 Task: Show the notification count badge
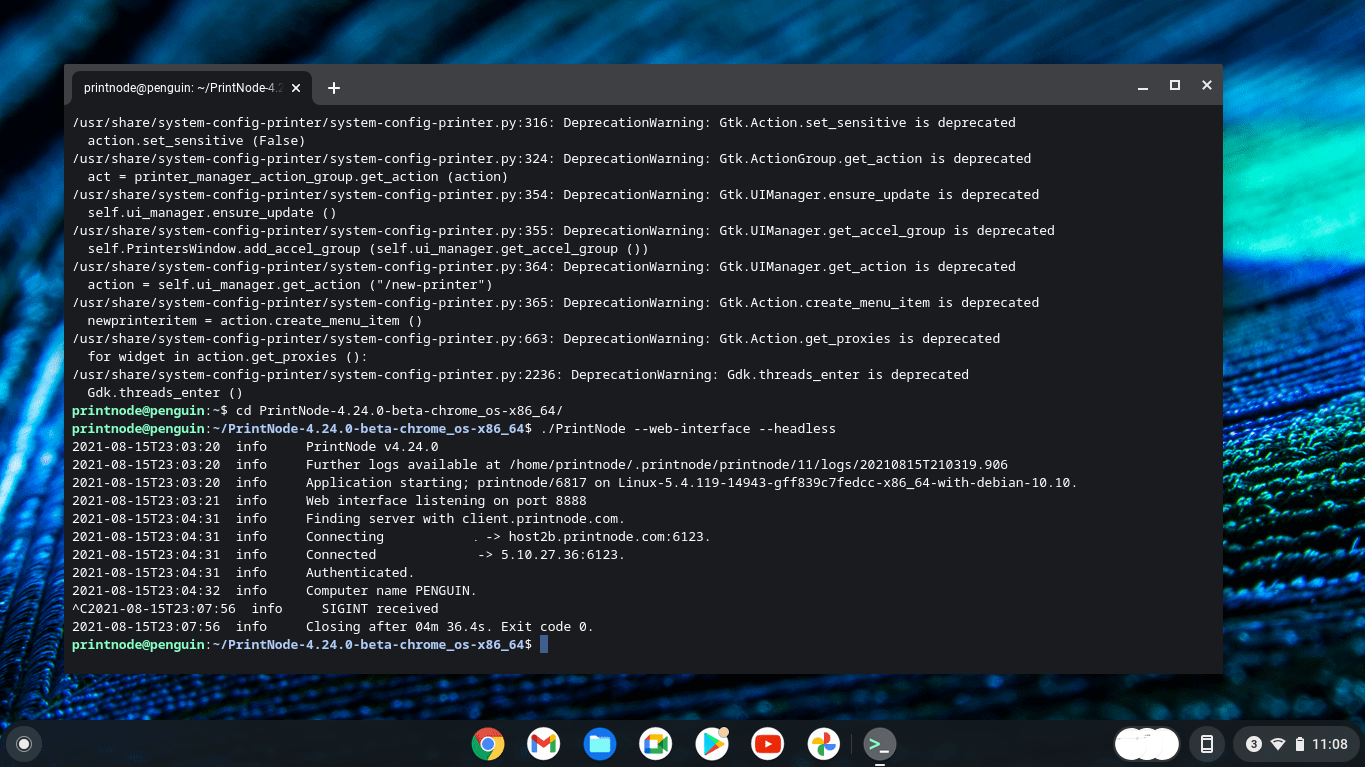(1254, 744)
